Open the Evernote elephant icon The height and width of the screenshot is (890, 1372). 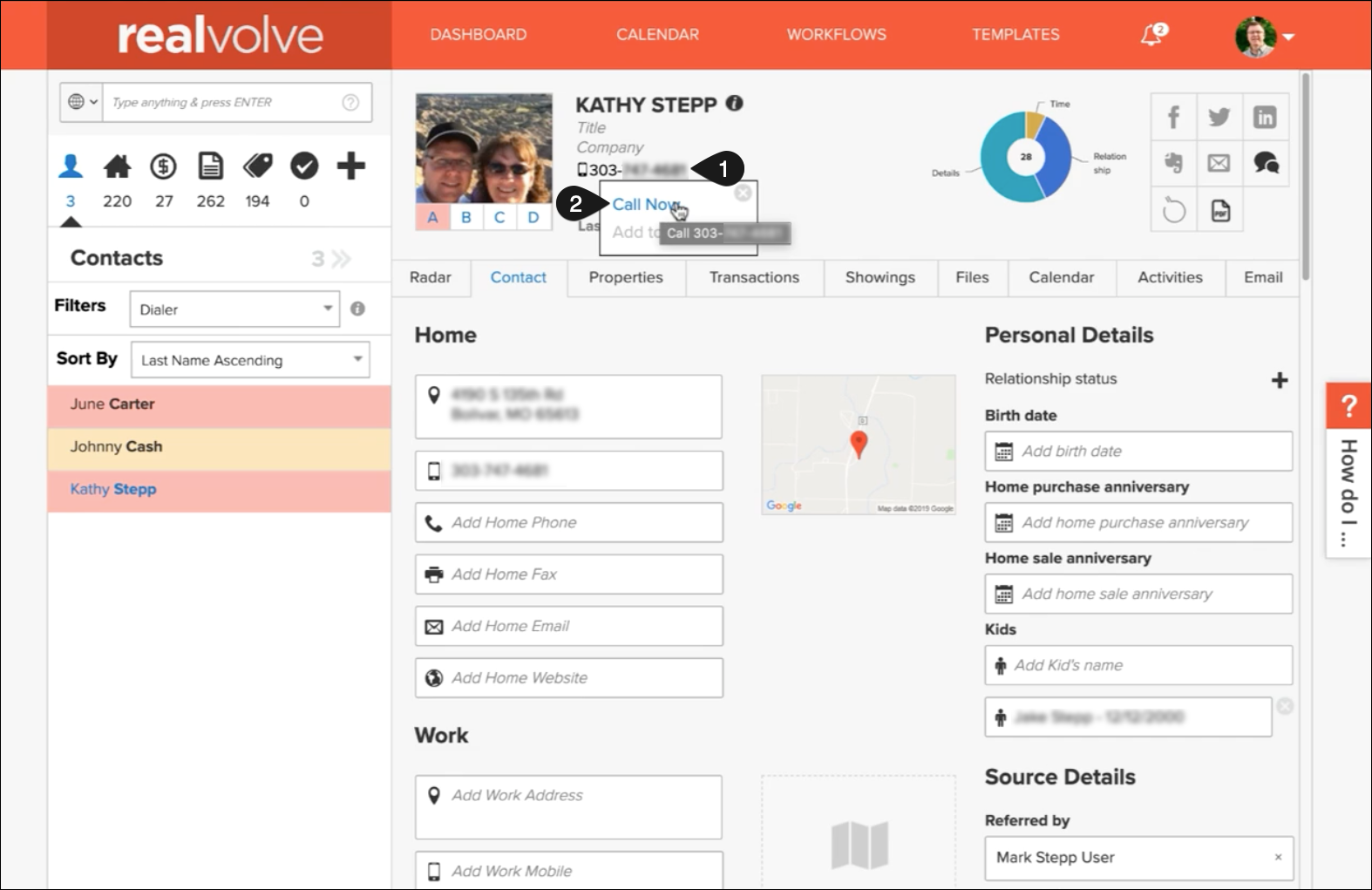coord(1173,163)
